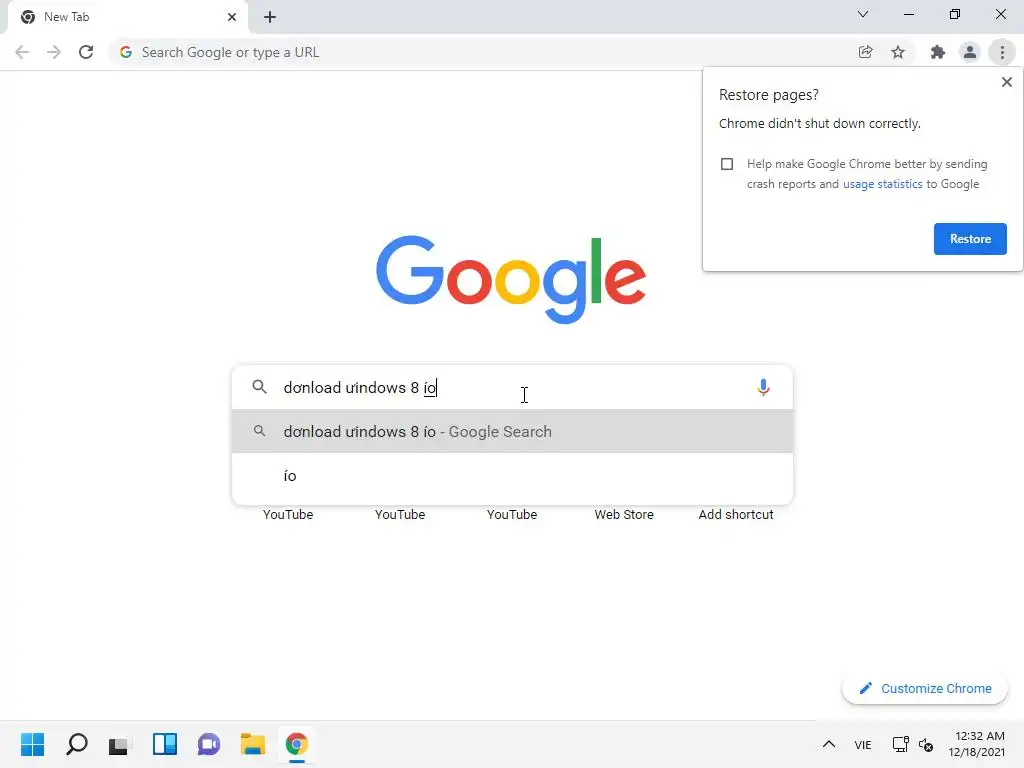The width and height of the screenshot is (1024, 768).
Task: Reload the page with refresh icon
Action: click(x=86, y=52)
